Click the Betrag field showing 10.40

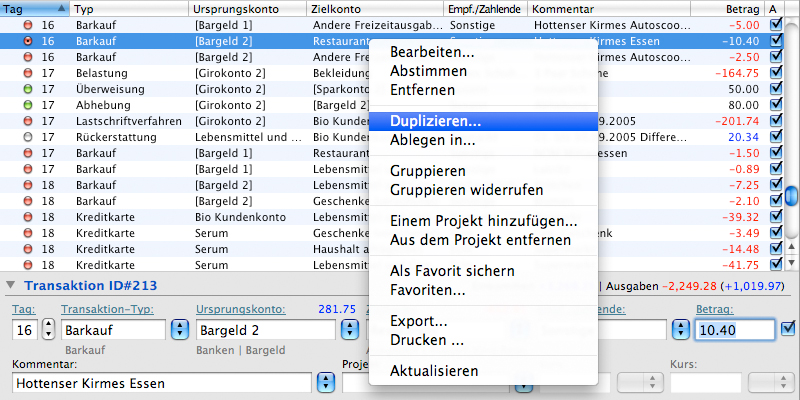click(x=735, y=330)
